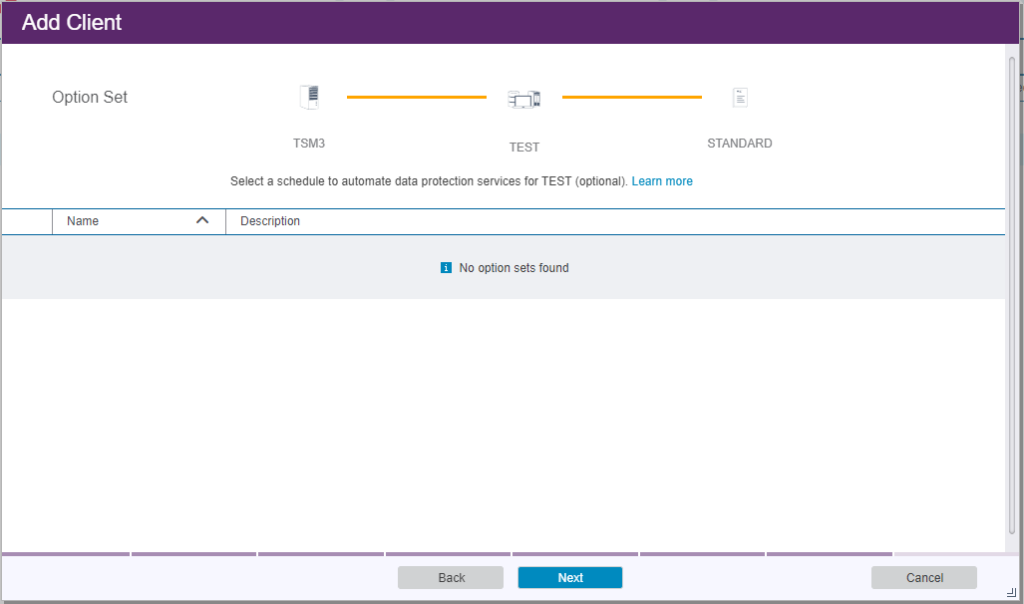Click the STANDARD label in the wizard diagram
This screenshot has width=1024, height=604.
(740, 143)
